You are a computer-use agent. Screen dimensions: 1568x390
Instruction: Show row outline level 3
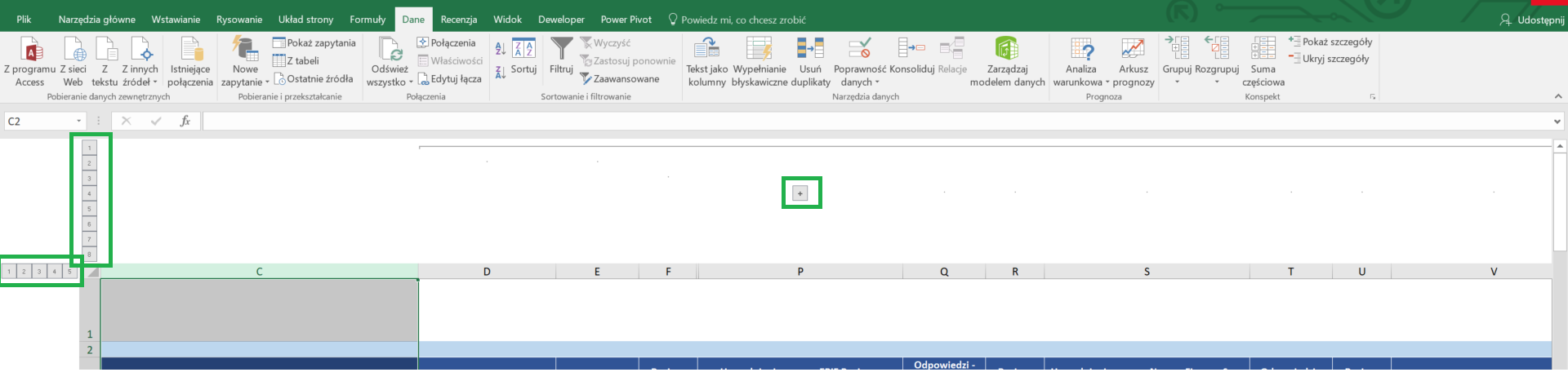39,272
